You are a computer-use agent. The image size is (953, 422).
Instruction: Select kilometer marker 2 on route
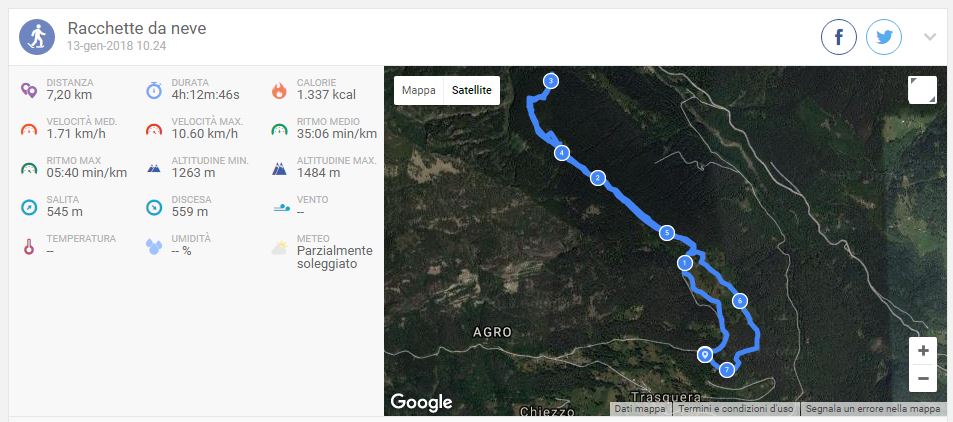597,178
